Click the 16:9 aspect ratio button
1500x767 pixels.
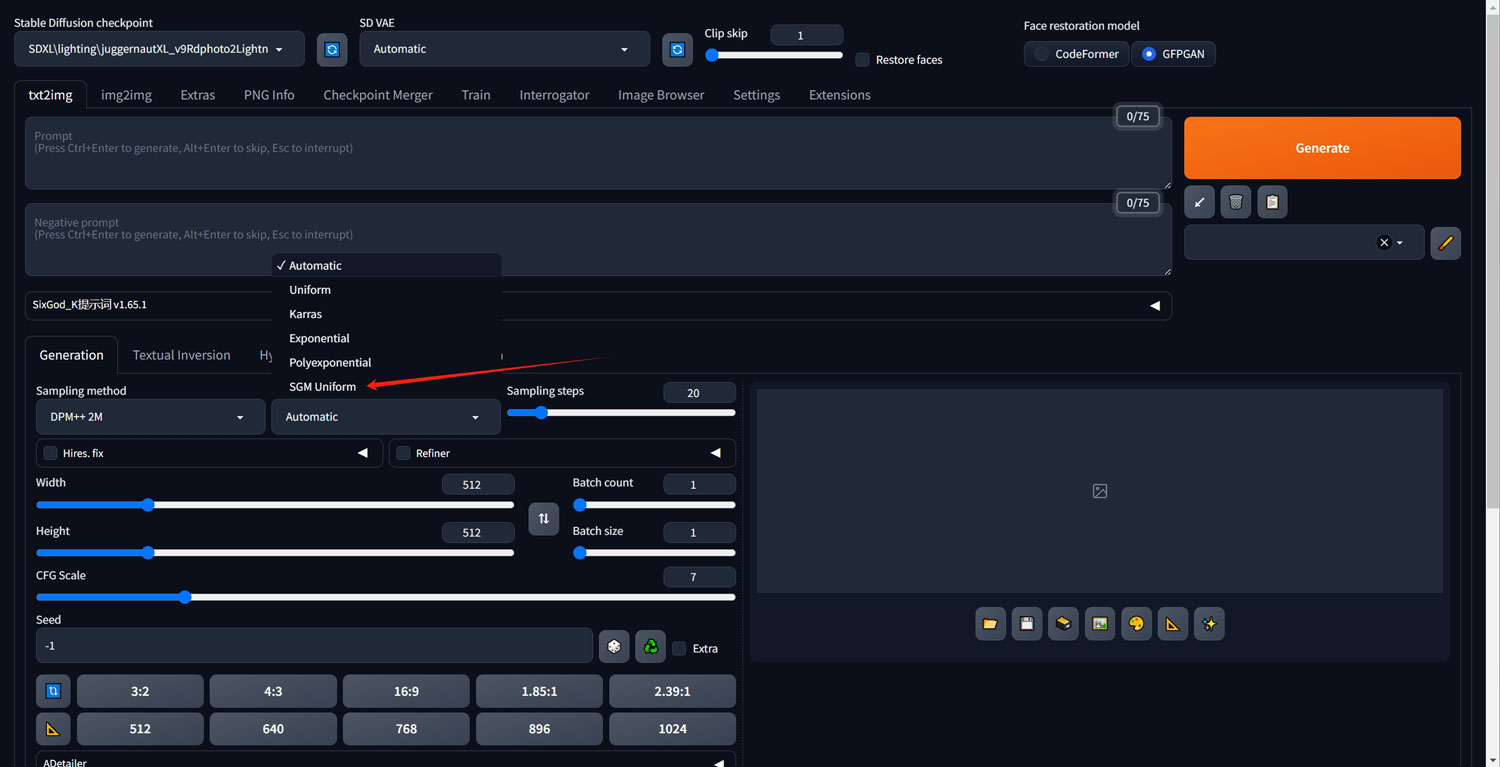click(406, 691)
